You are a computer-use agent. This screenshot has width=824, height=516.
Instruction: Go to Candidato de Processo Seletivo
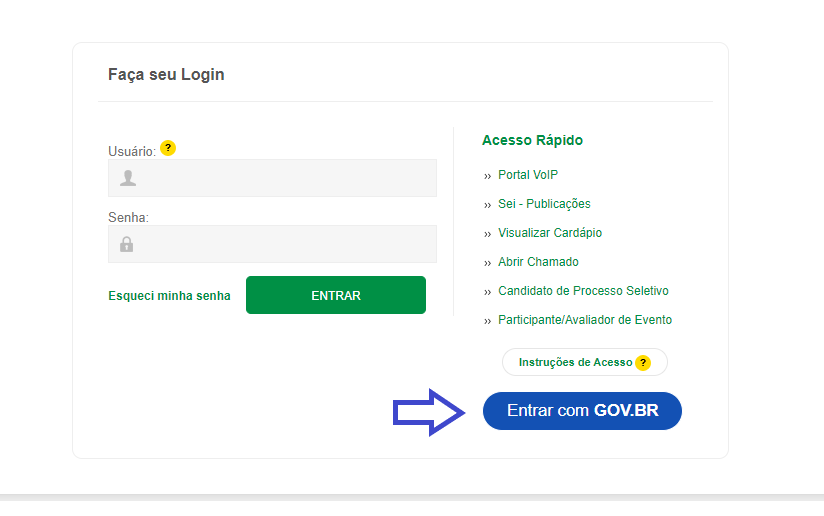(x=583, y=291)
